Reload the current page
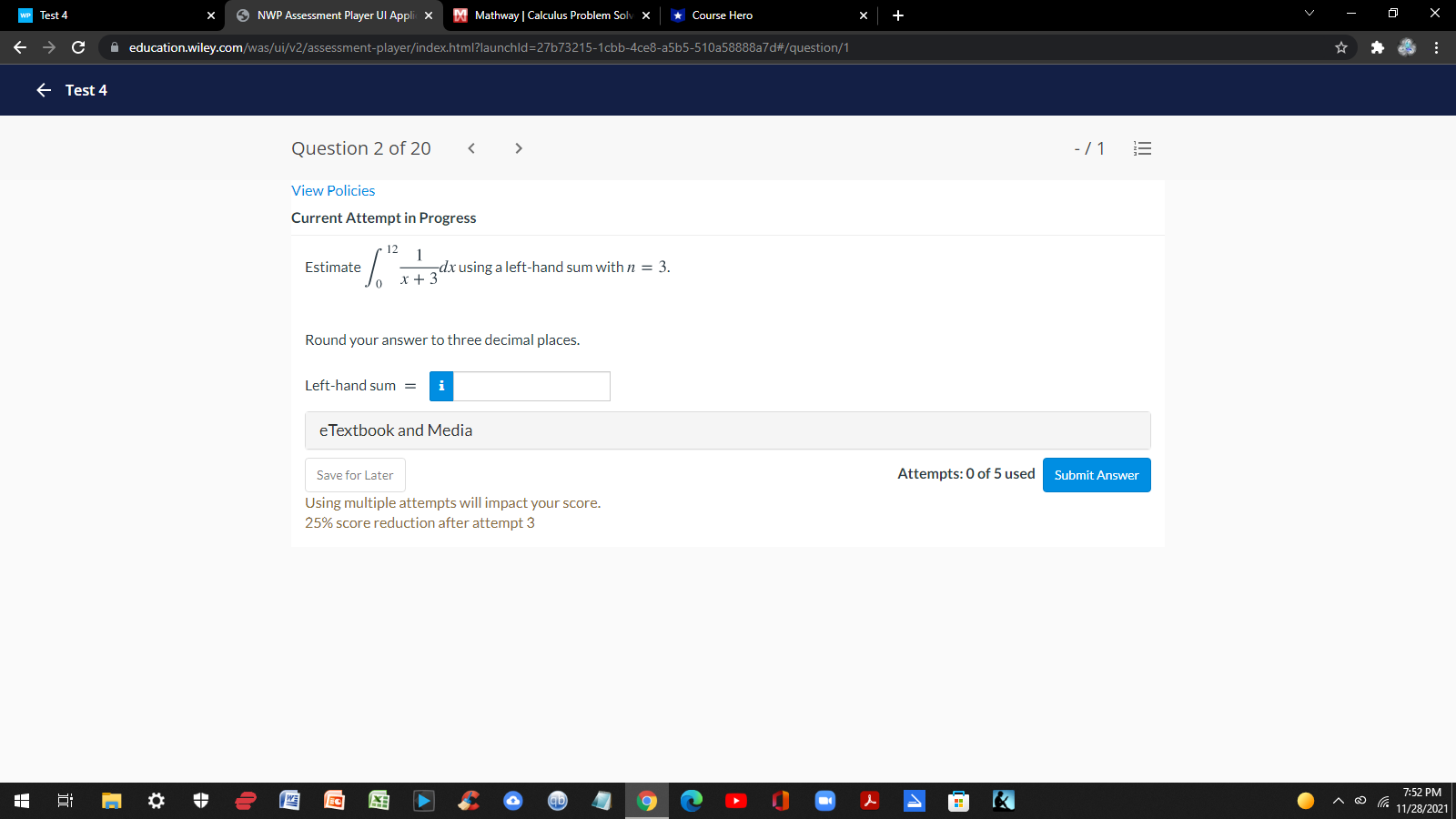The width and height of the screenshot is (1456, 819). (x=78, y=47)
